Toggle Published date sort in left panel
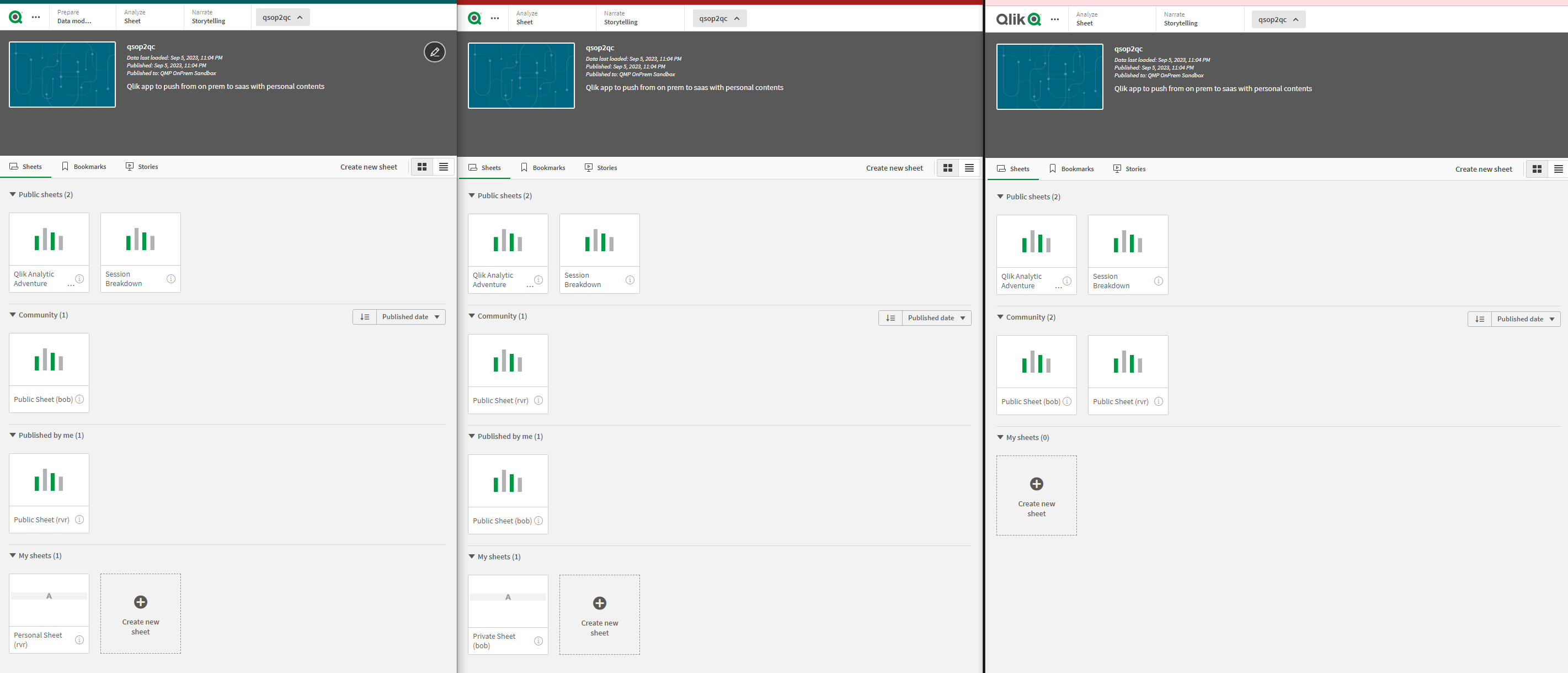This screenshot has width=1568, height=673. (x=364, y=317)
